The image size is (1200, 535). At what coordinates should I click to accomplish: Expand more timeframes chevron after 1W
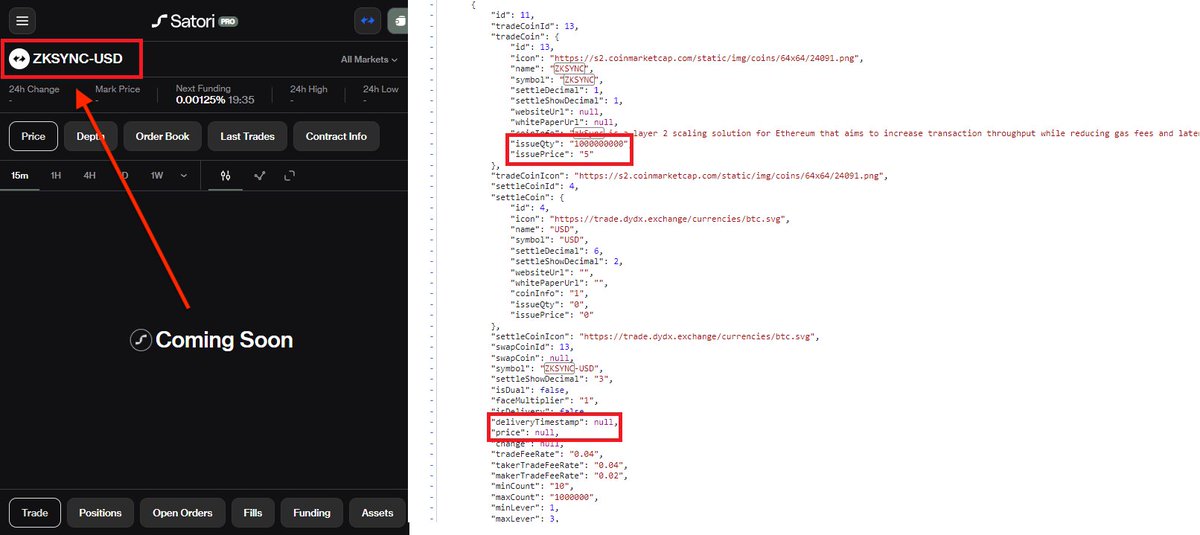[x=184, y=175]
